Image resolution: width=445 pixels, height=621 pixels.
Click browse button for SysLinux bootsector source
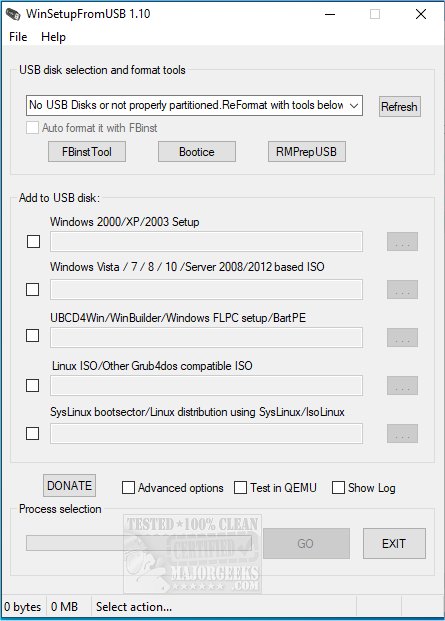pos(402,434)
